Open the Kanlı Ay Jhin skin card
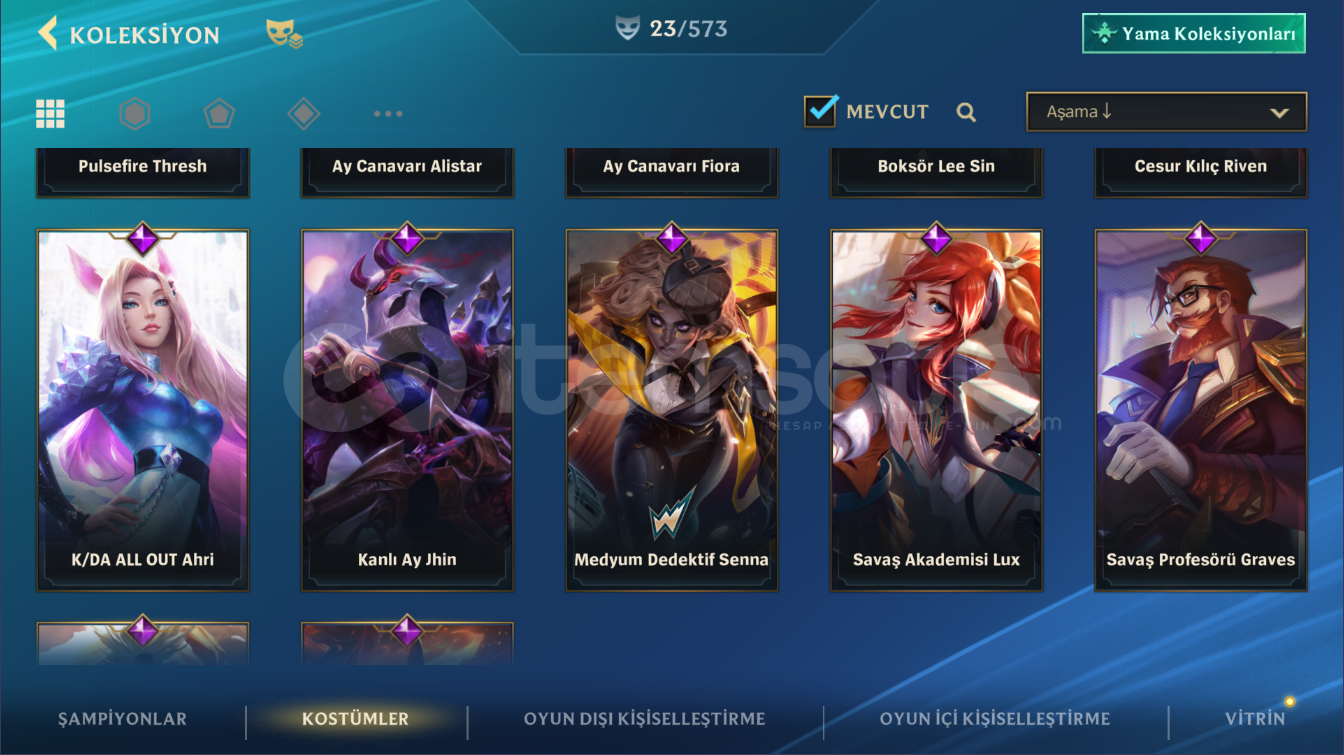The image size is (1344, 755). [x=407, y=410]
